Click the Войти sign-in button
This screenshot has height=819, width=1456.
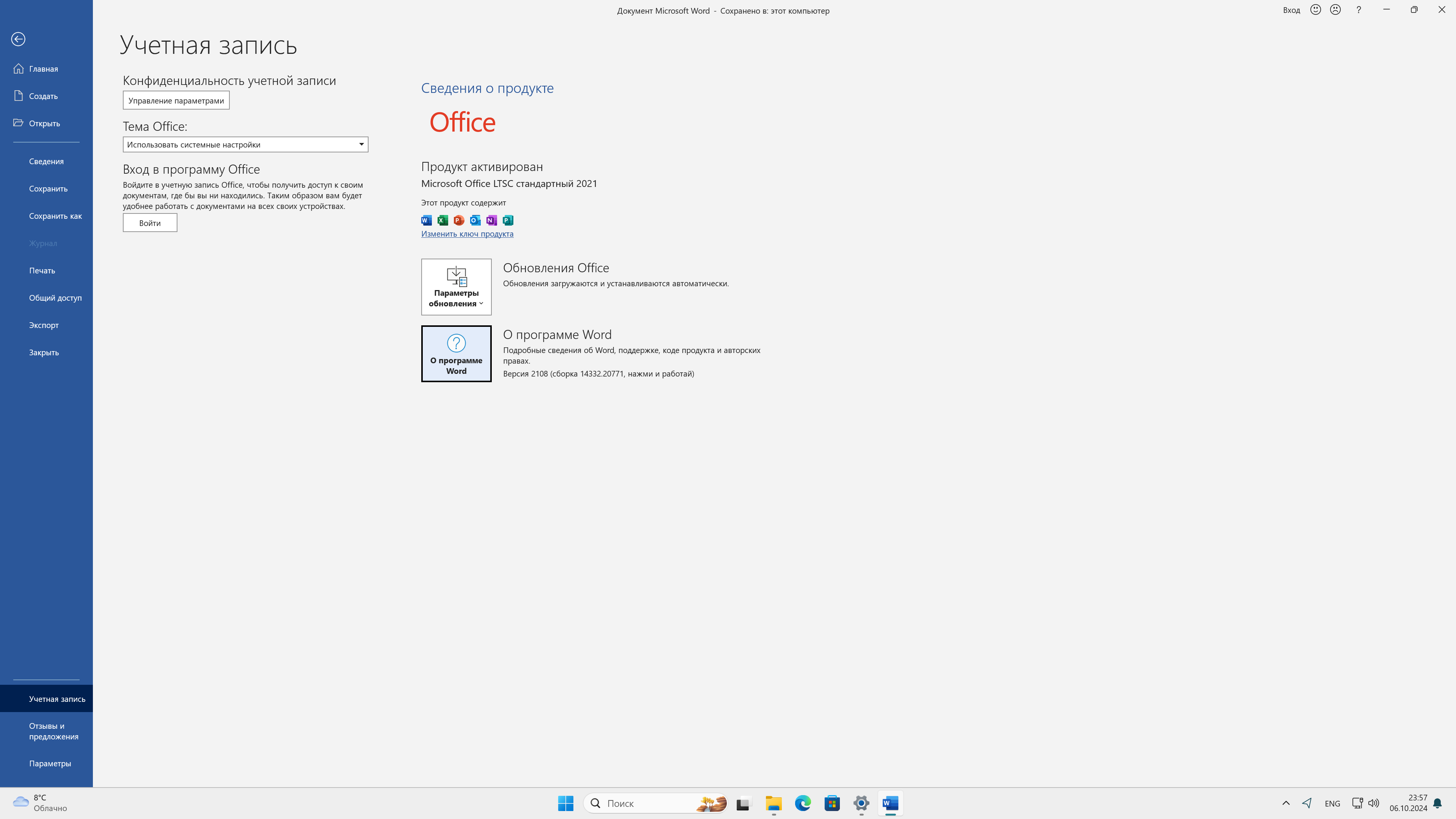[x=150, y=223]
